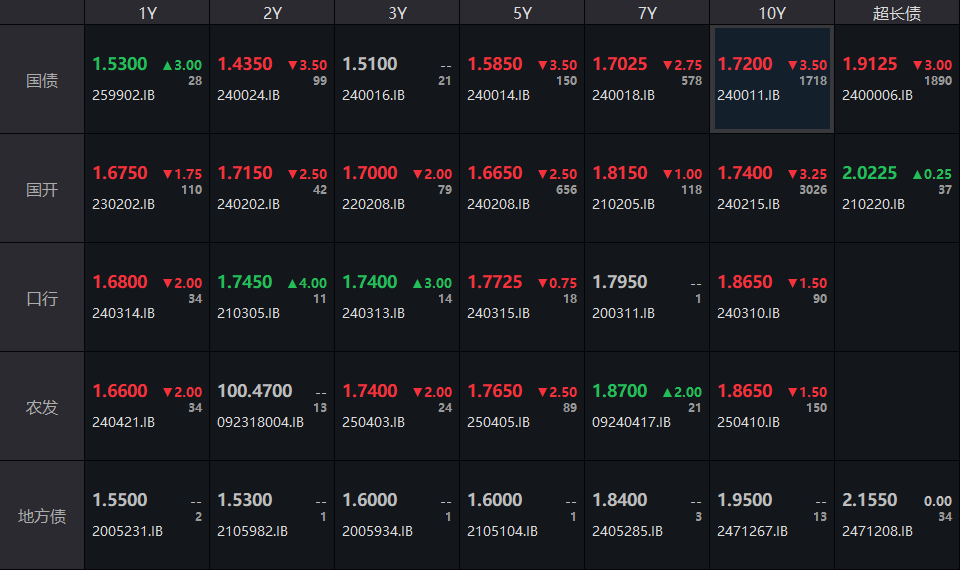The height and width of the screenshot is (570, 960).
Task: Open bond code 259902.IB
Action: (x=124, y=95)
